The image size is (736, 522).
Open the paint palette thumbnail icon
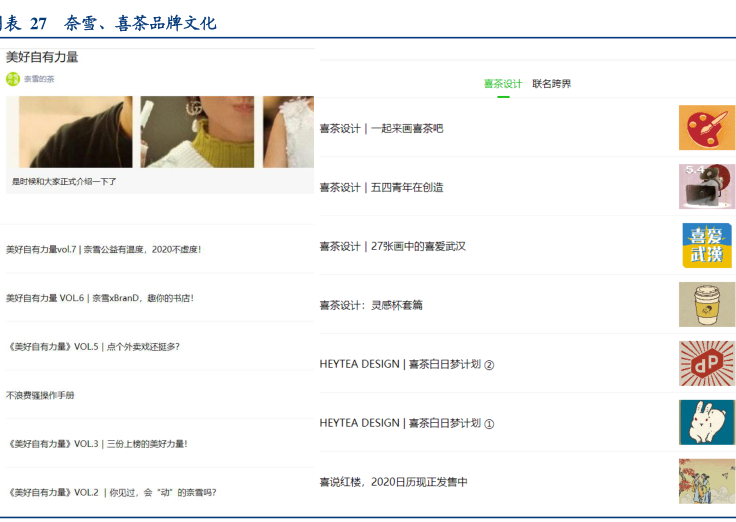[706, 128]
